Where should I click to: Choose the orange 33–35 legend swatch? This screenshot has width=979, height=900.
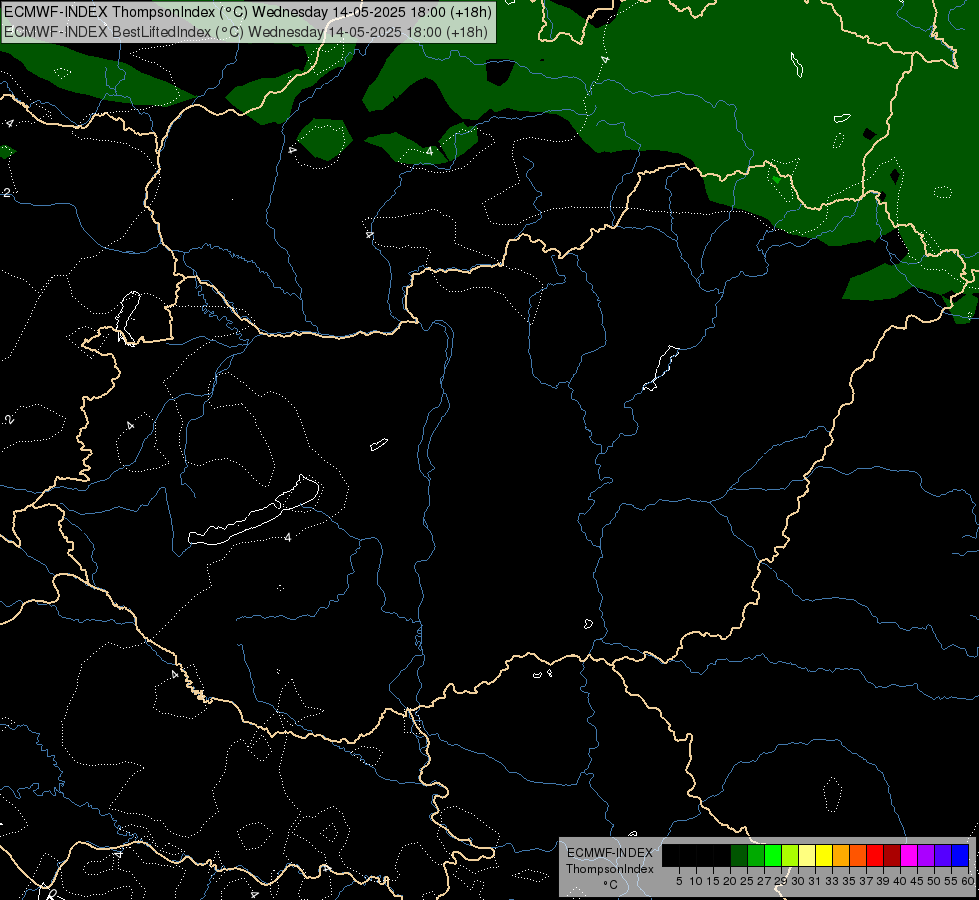842,855
